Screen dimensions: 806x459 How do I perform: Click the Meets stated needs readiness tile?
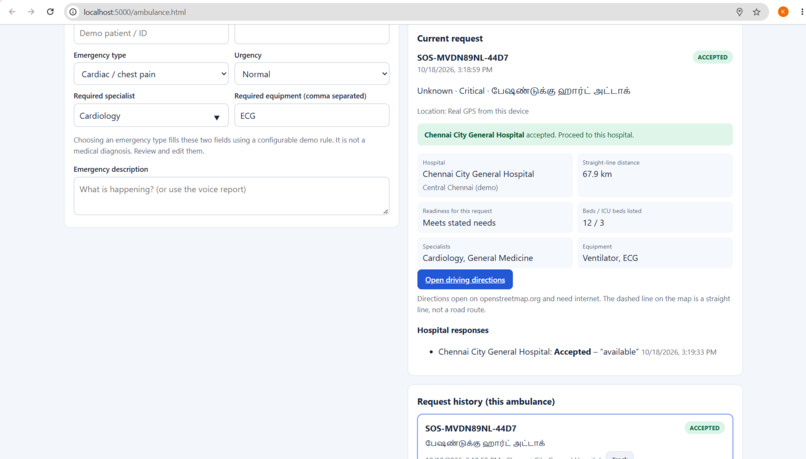click(x=495, y=217)
